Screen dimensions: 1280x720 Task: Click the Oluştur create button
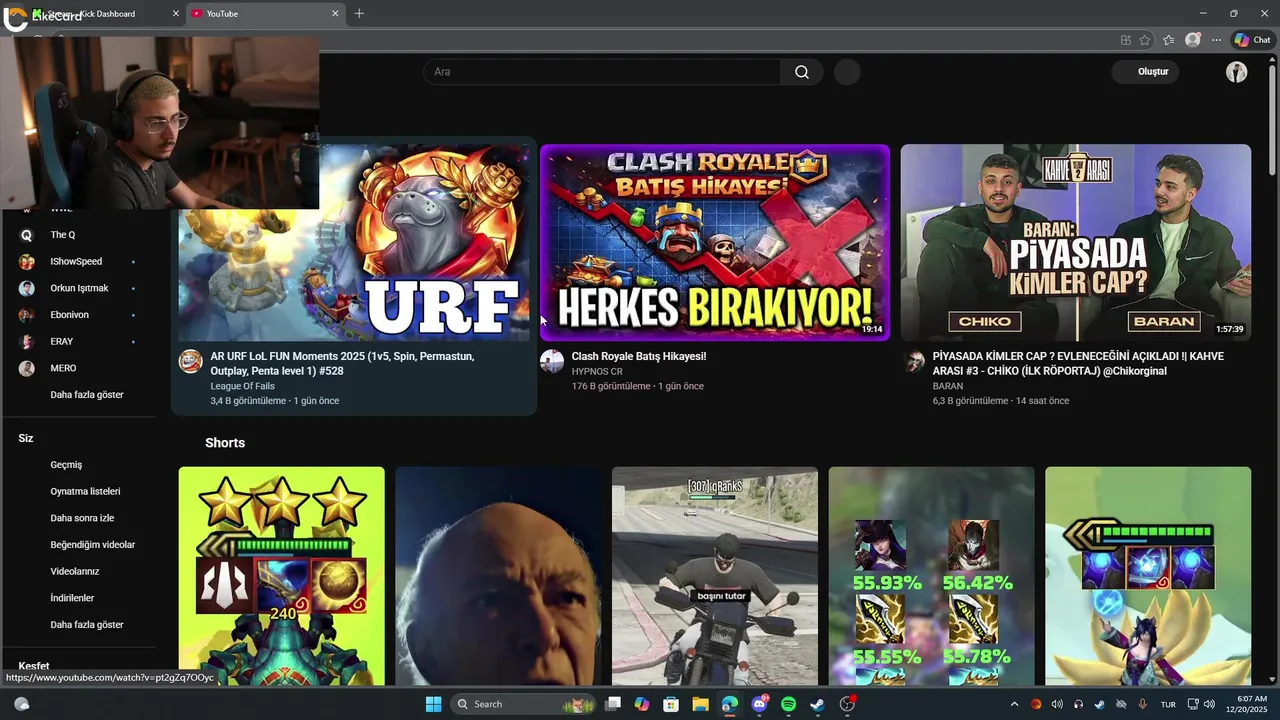[1146, 72]
